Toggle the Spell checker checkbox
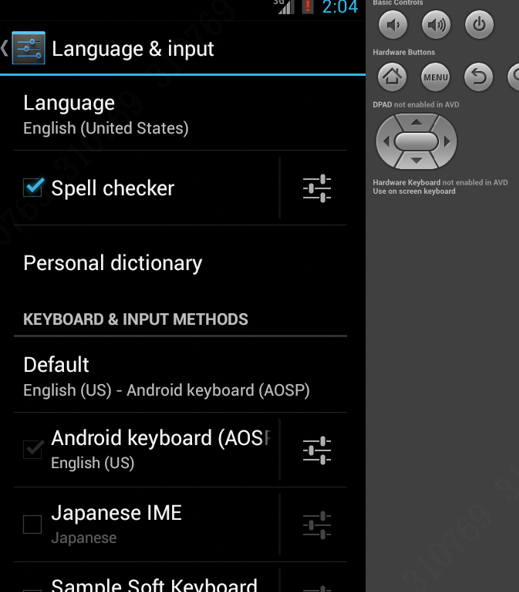 click(33, 187)
